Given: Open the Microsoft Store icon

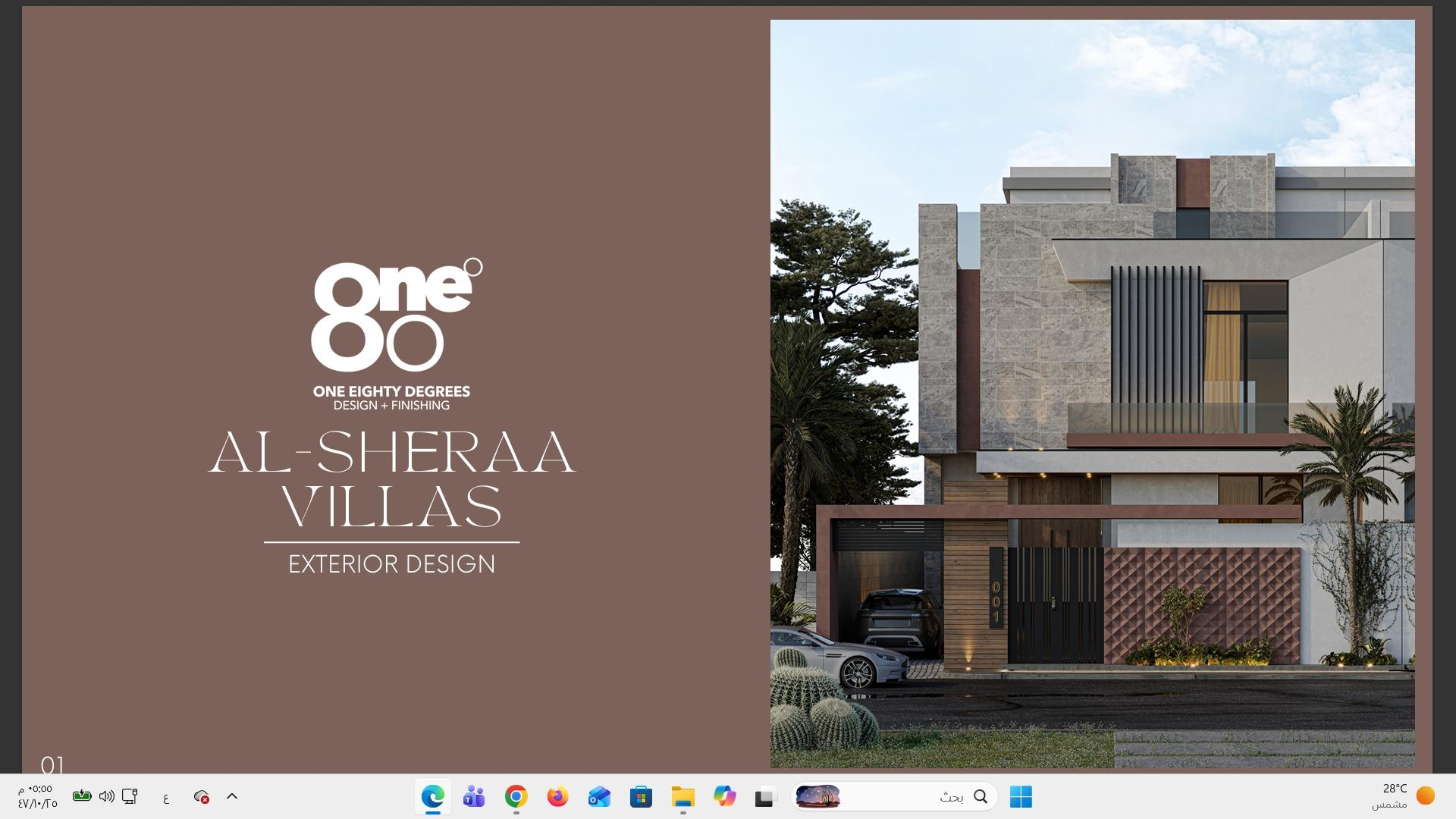Looking at the screenshot, I should (x=641, y=797).
